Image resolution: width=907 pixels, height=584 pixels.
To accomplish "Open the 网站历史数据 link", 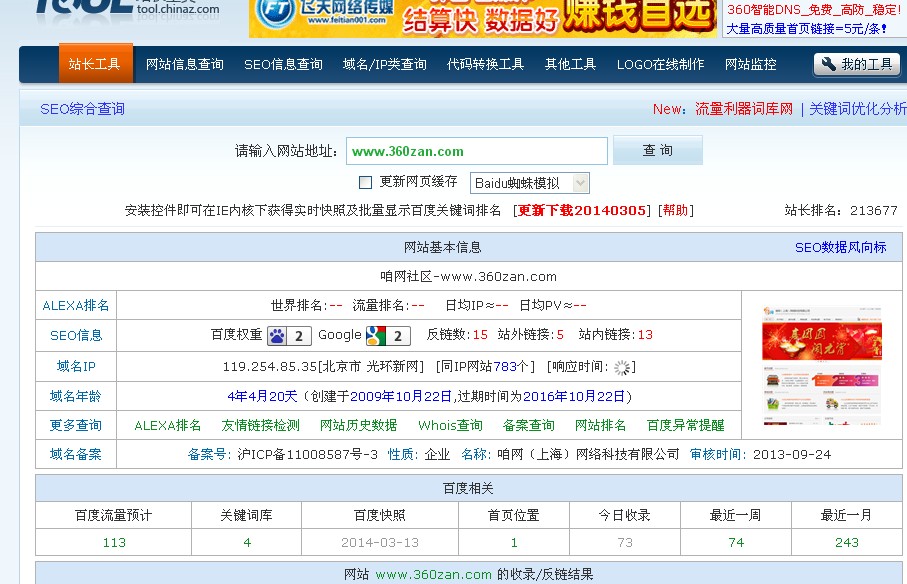I will (x=359, y=426).
